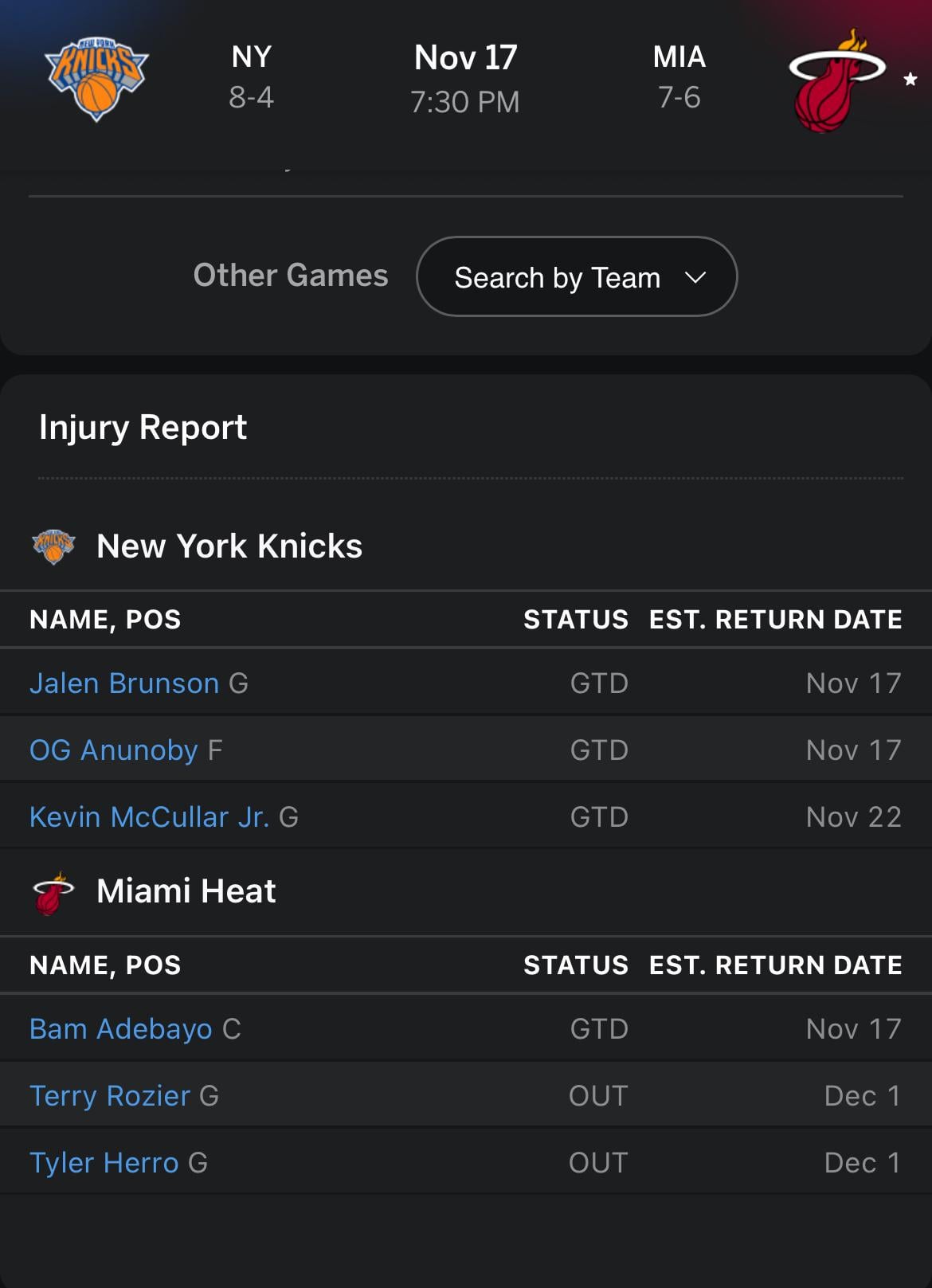Viewport: 932px width, 1288px height.
Task: Tap the Miami Heat team heading
Action: pos(186,891)
